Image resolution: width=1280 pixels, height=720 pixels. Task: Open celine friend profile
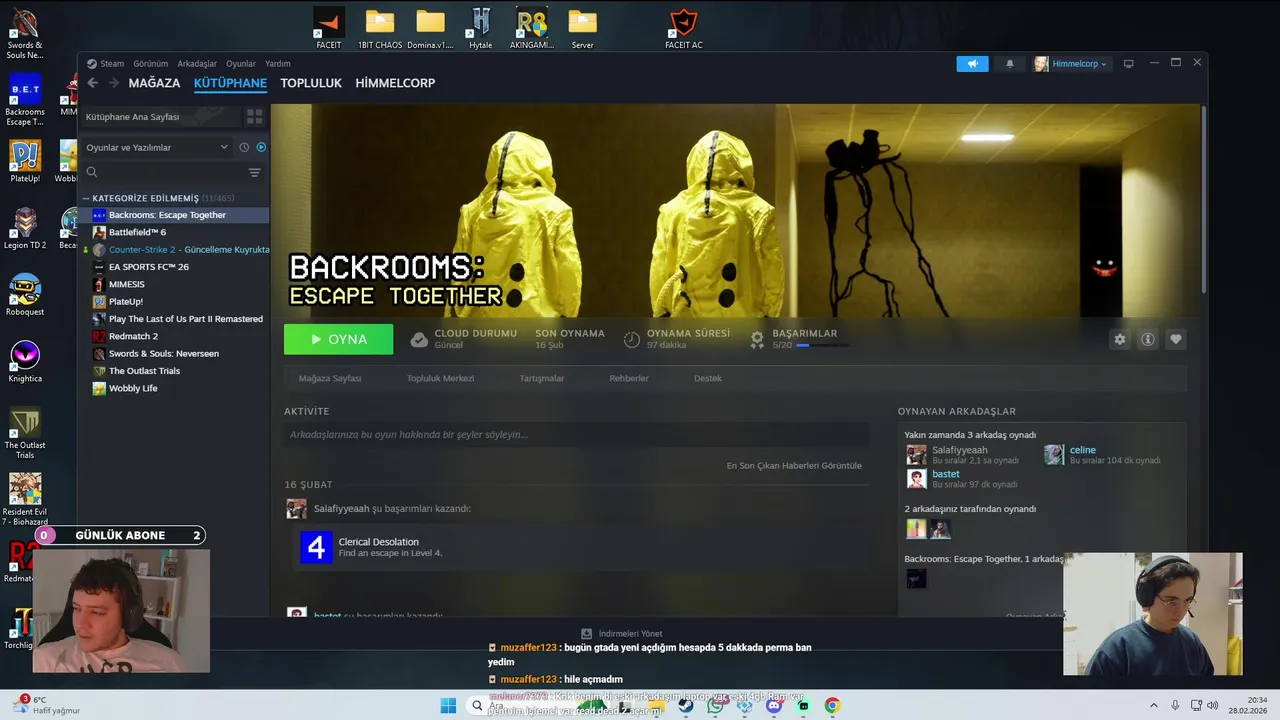tap(1083, 450)
